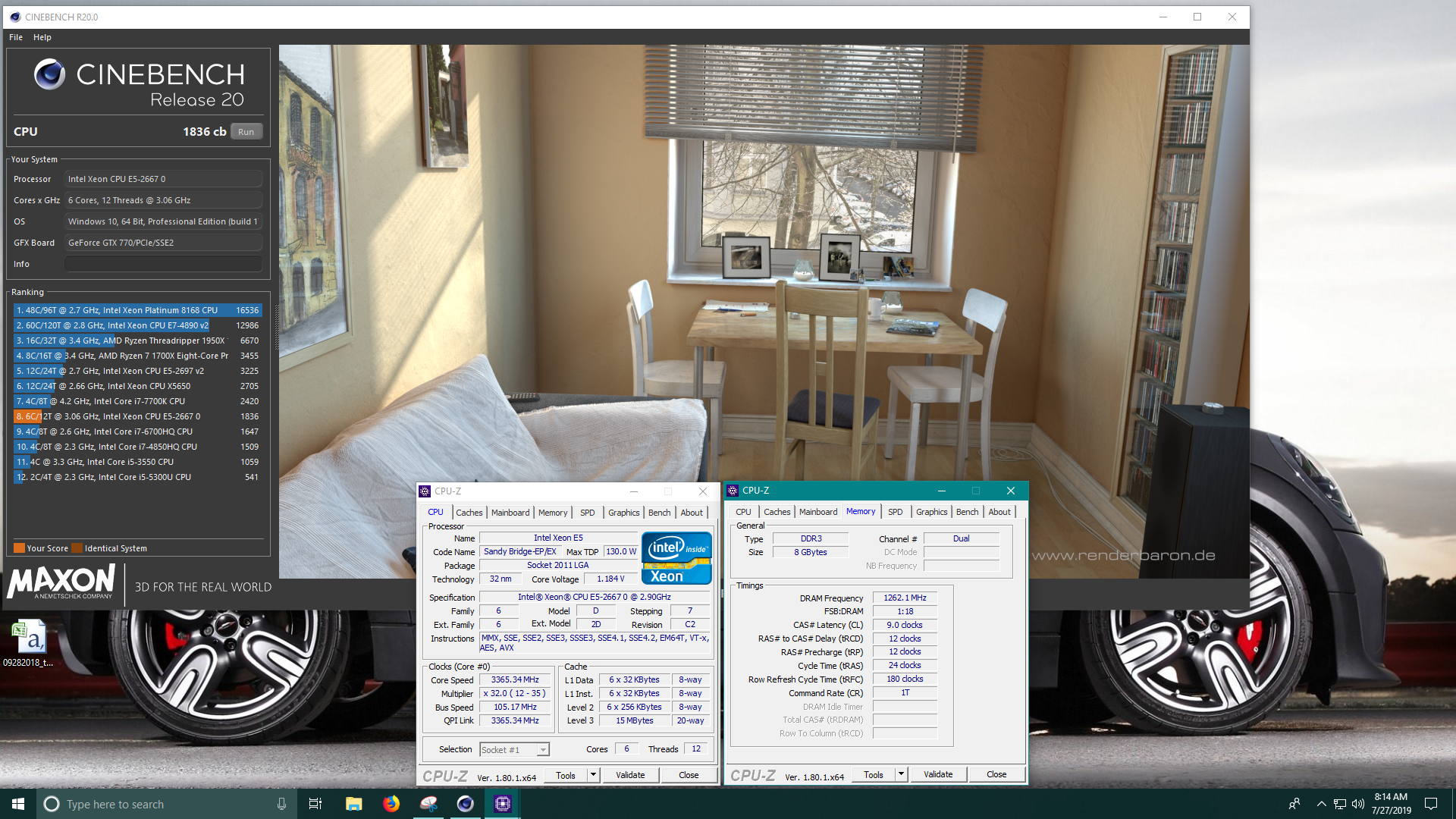The height and width of the screenshot is (819, 1456).
Task: Switch to the CPU tab in right CPU-Z
Action: coord(744,512)
